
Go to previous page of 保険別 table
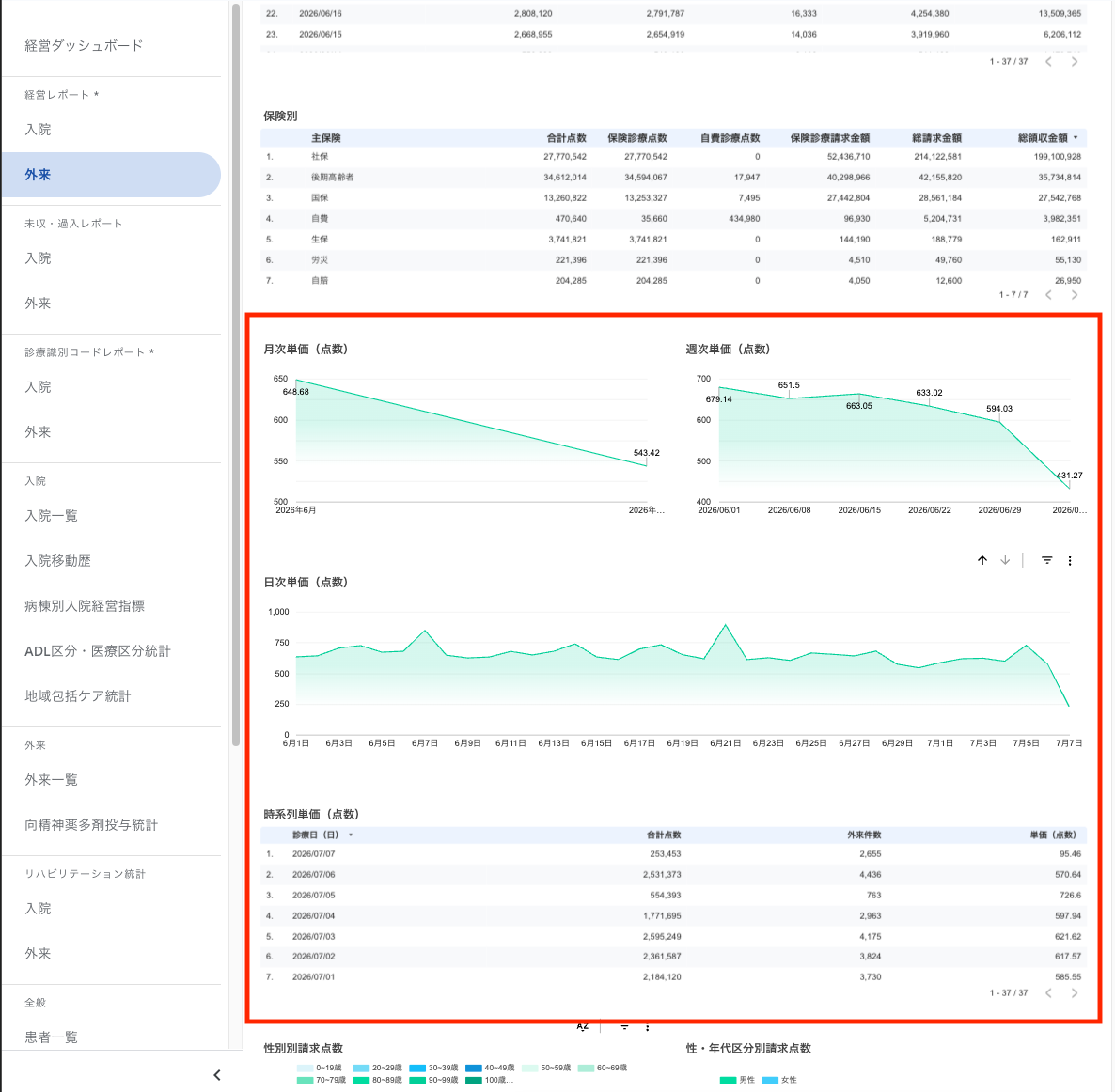(1049, 294)
